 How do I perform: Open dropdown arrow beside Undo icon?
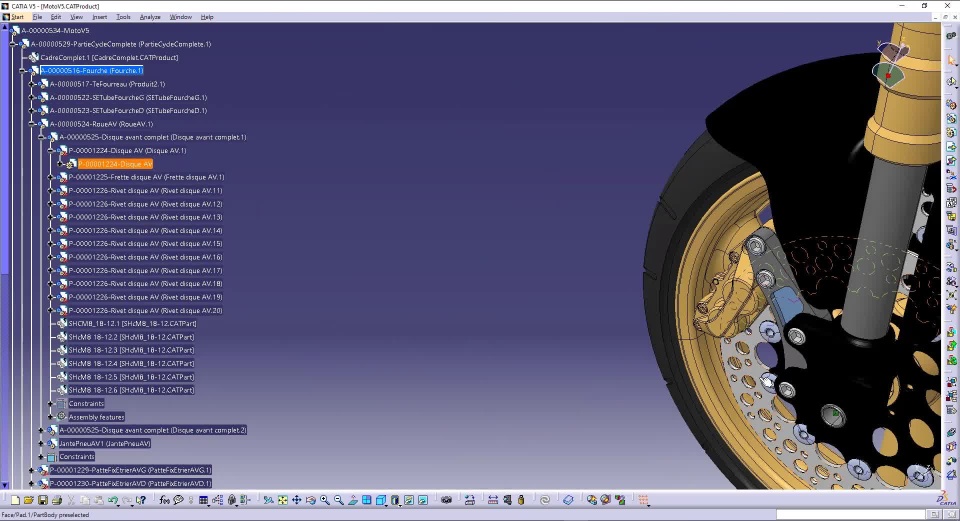(x=118, y=505)
